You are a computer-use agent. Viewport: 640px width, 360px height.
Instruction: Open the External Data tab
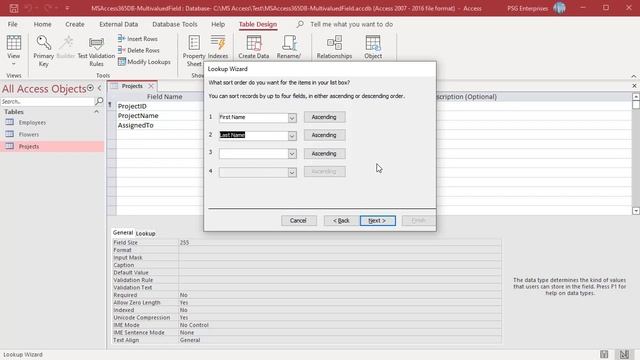coord(118,24)
